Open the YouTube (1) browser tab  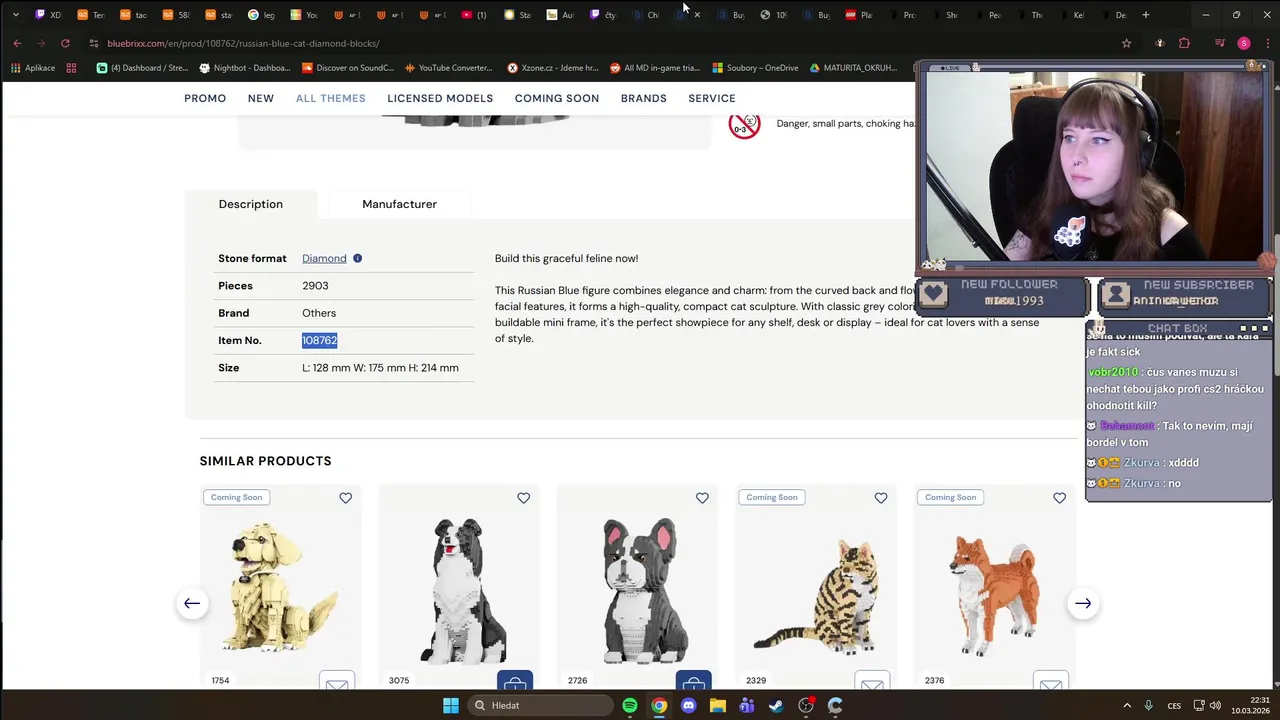pyautogui.click(x=474, y=15)
